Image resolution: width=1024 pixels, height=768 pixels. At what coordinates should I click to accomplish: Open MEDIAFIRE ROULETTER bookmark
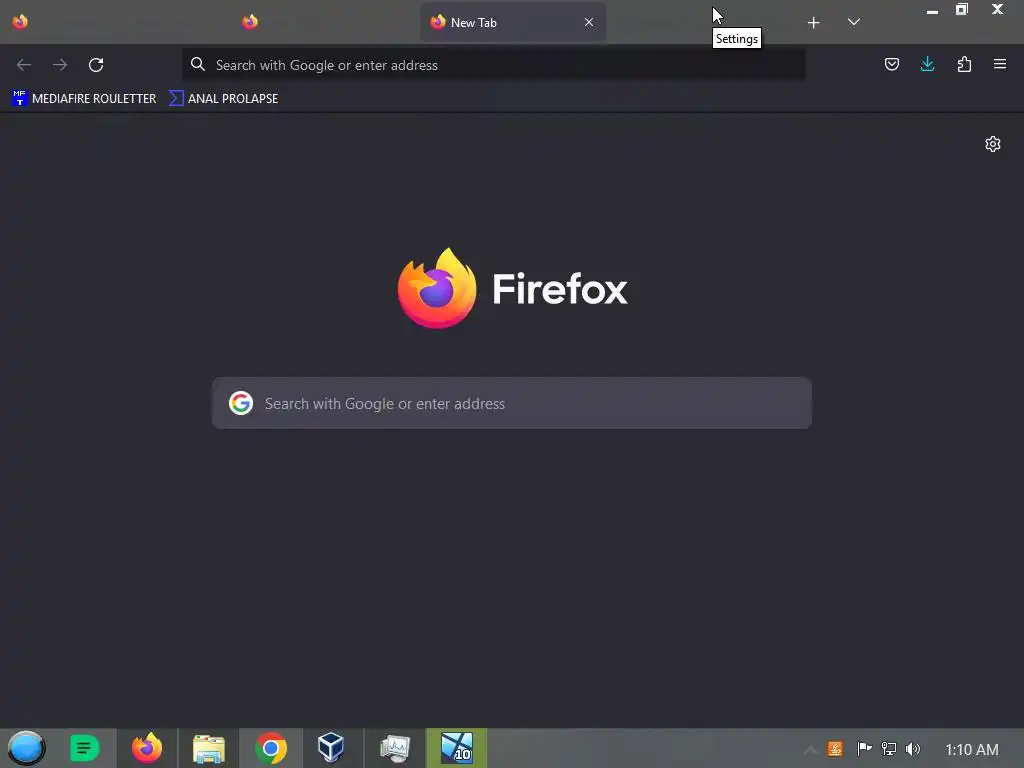84,99
